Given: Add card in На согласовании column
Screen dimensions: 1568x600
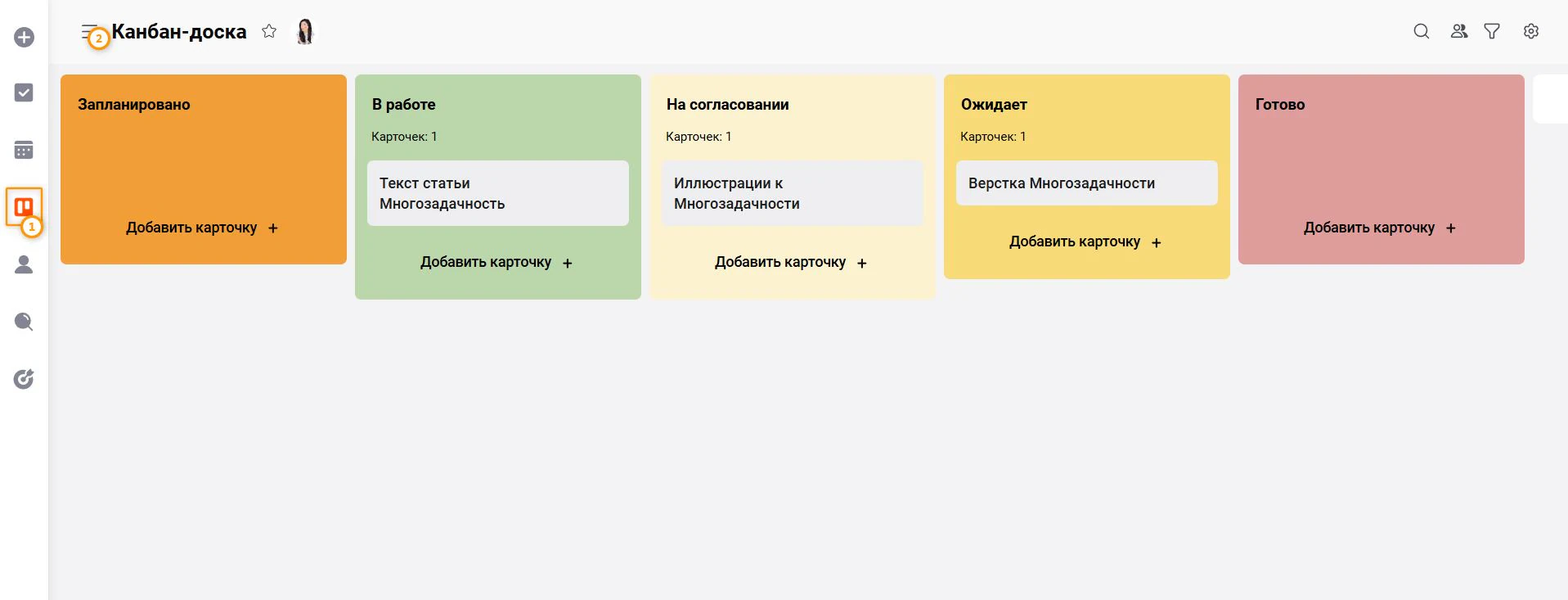Looking at the screenshot, I should click(791, 262).
